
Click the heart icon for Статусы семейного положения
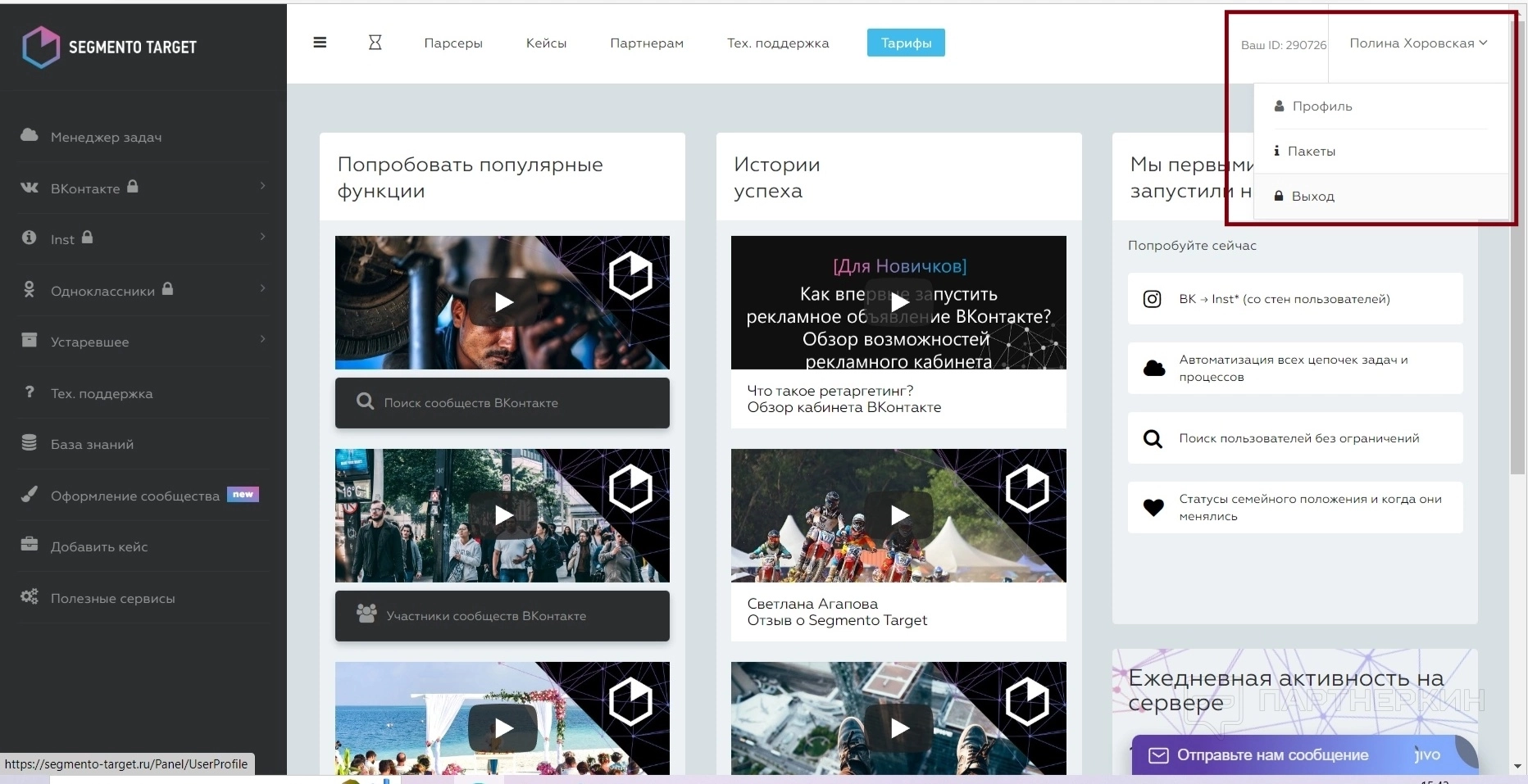pyautogui.click(x=1153, y=508)
